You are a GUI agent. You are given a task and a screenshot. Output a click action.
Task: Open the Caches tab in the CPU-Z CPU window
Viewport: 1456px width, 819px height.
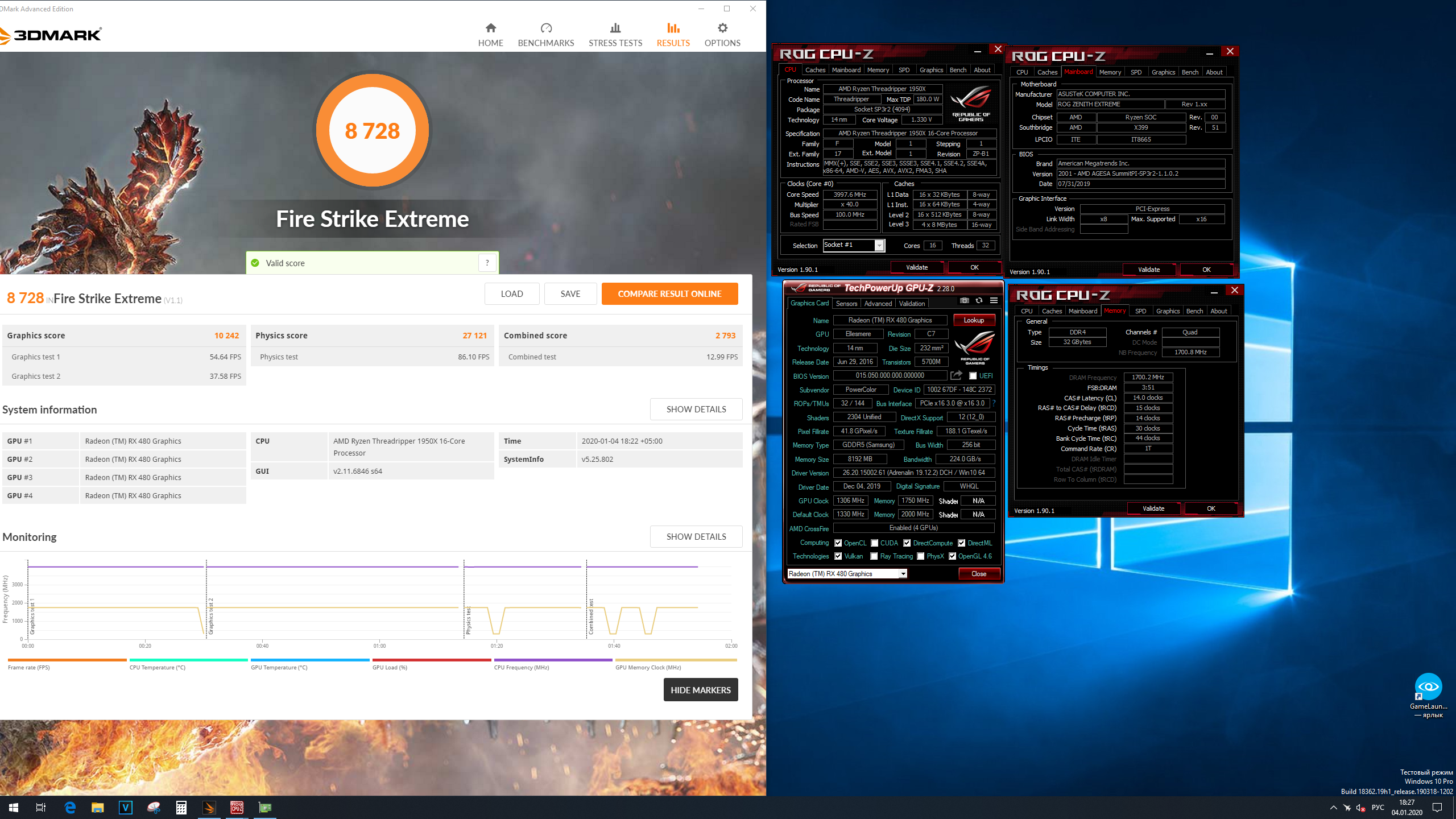815,70
